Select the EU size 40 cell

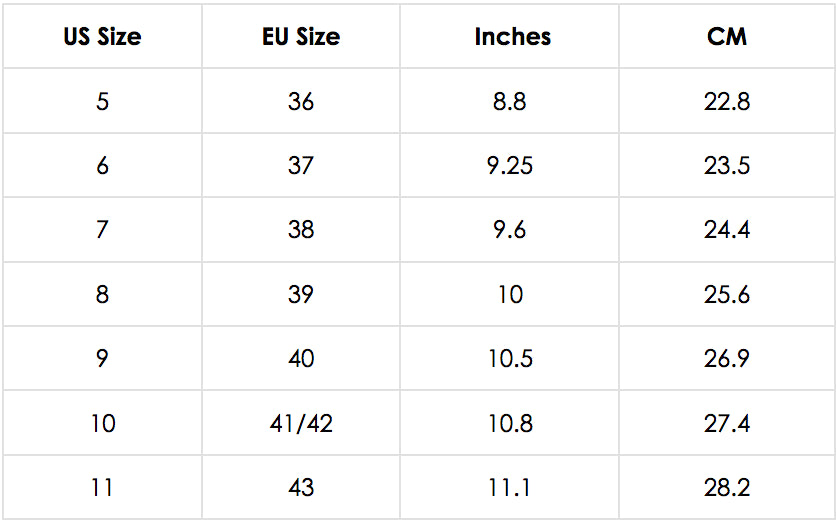coord(301,358)
